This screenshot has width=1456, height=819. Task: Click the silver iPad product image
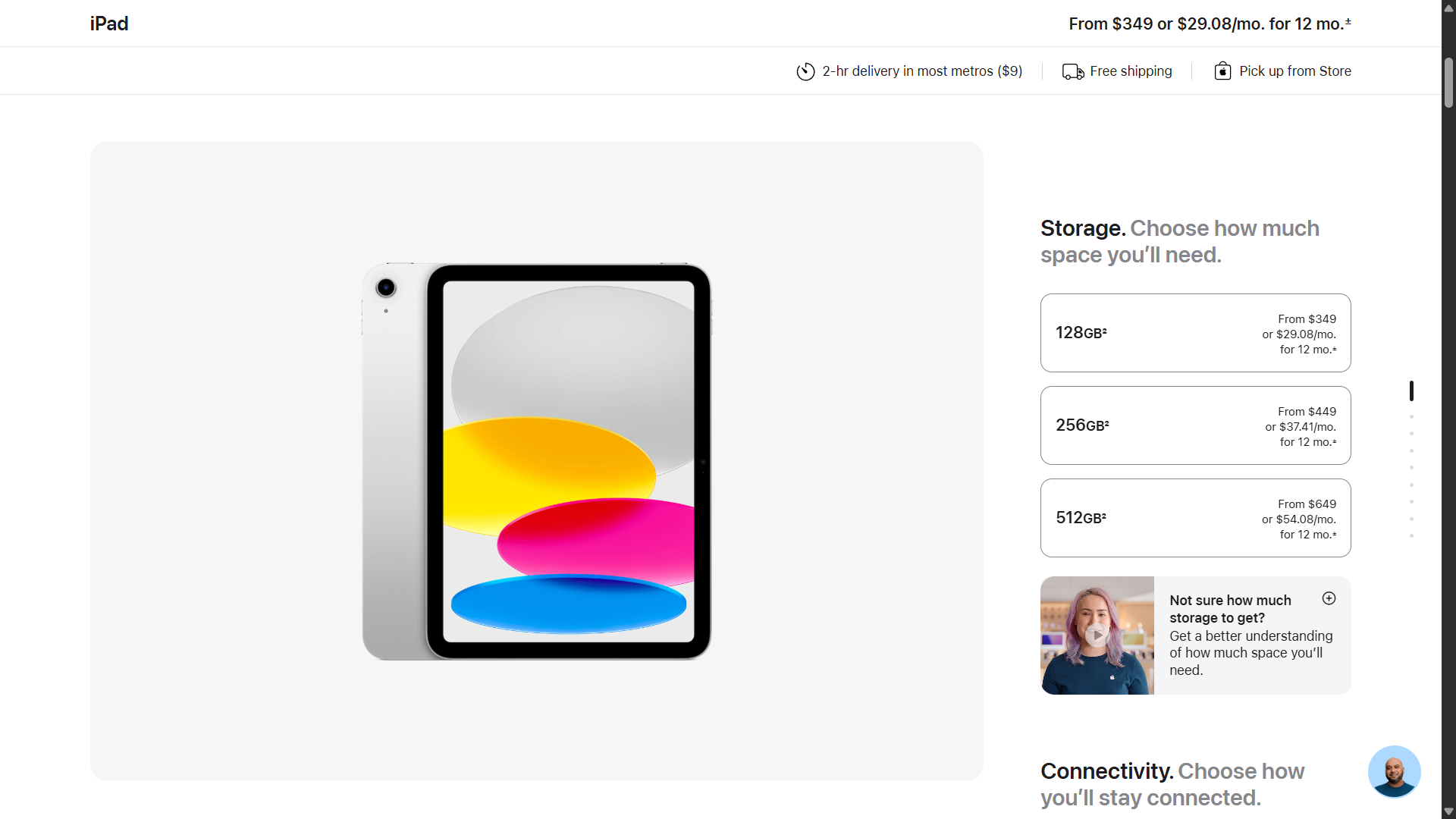537,461
